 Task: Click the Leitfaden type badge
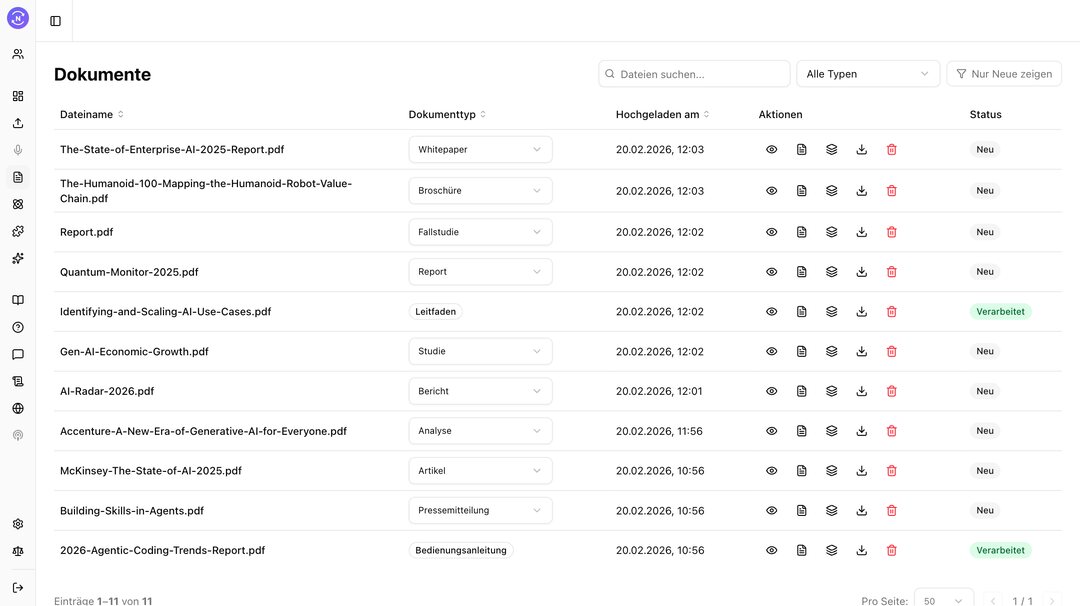pos(435,311)
